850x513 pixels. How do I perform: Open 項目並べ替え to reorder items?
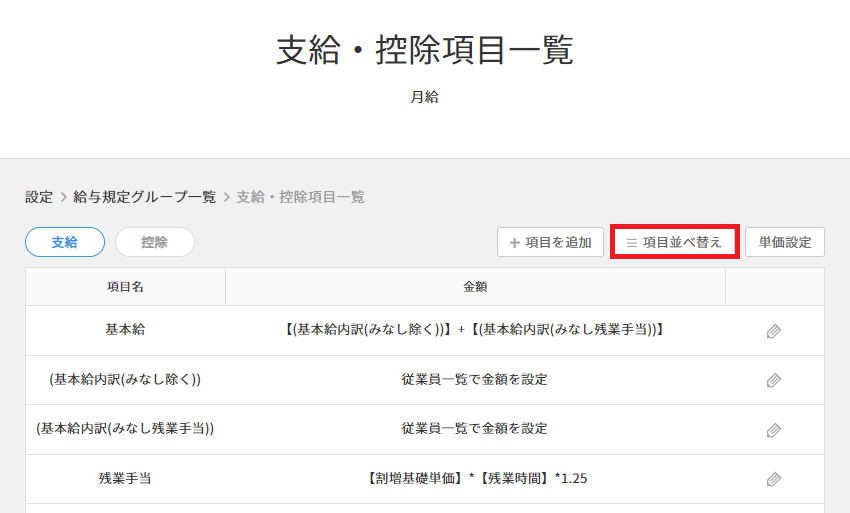coord(674,242)
